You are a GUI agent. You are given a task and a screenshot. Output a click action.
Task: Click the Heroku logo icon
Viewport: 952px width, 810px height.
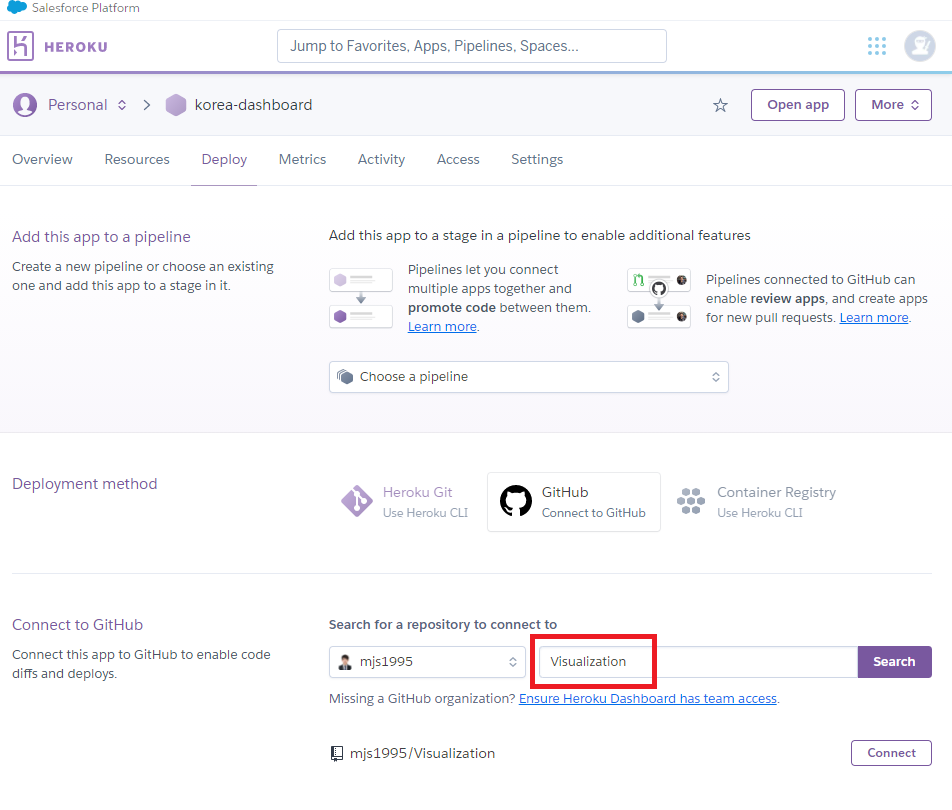coord(21,46)
